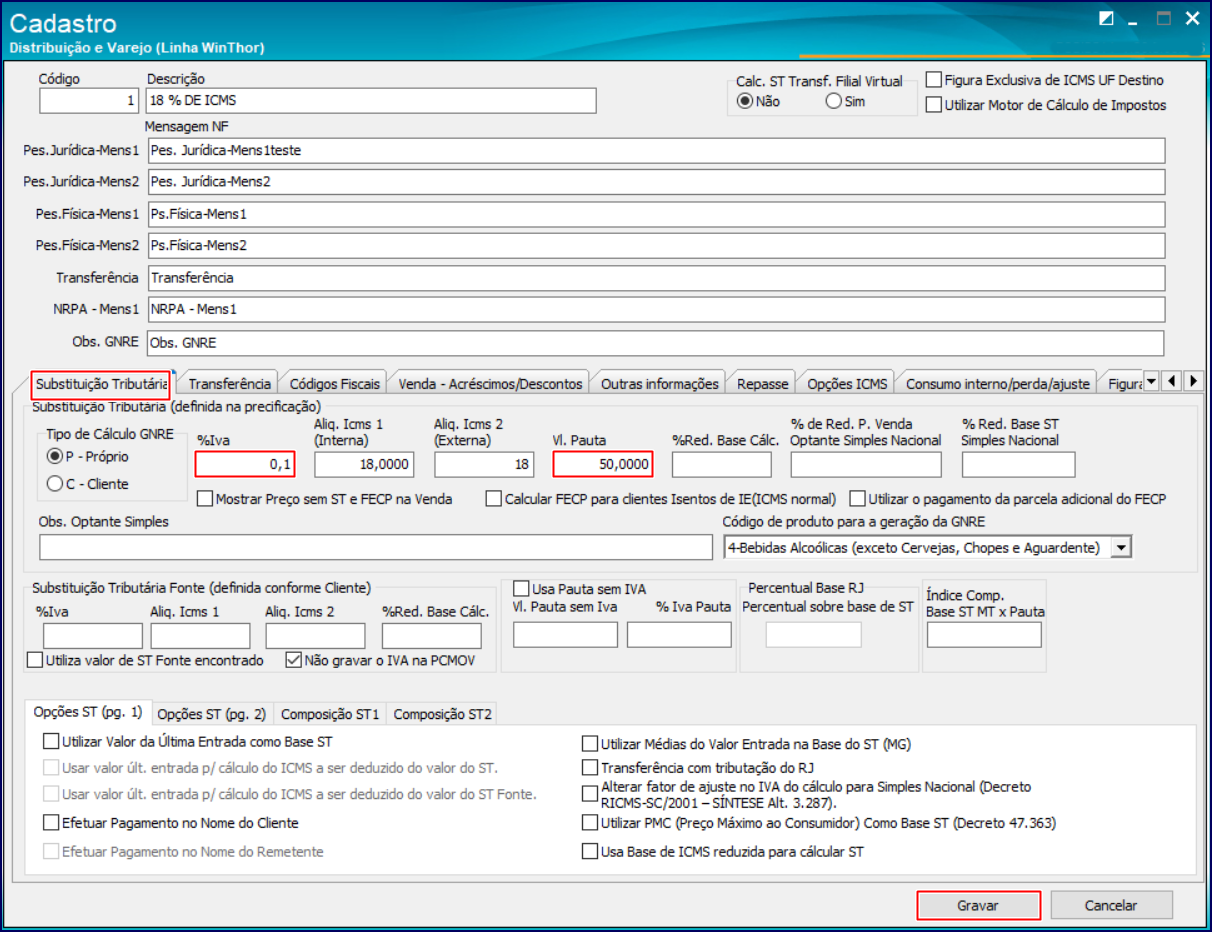Open the Outras informações tab
Screen dimensions: 1212x932
click(659, 383)
